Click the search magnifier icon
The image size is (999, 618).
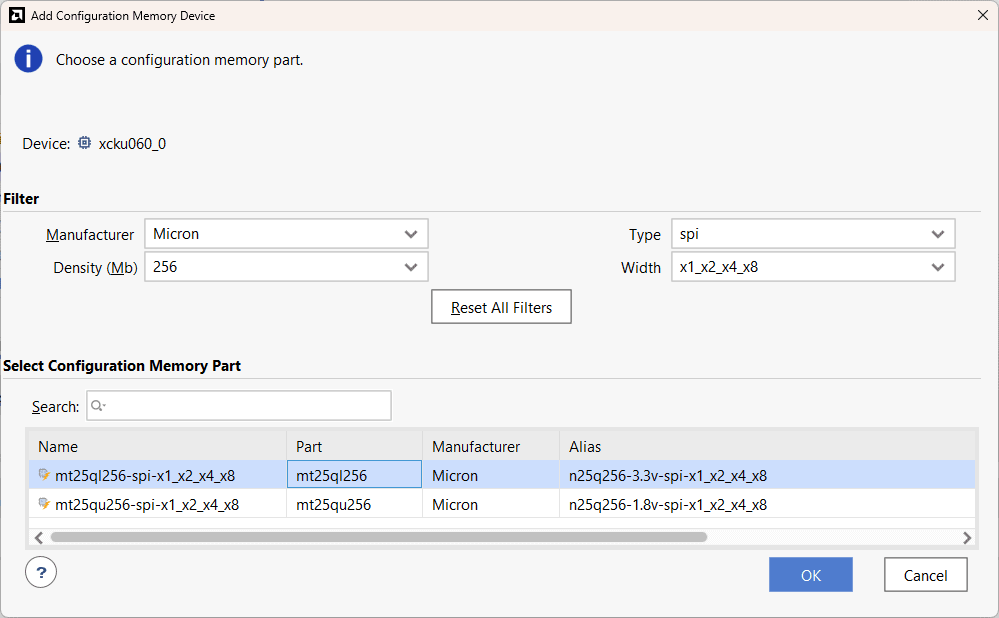[x=98, y=406]
